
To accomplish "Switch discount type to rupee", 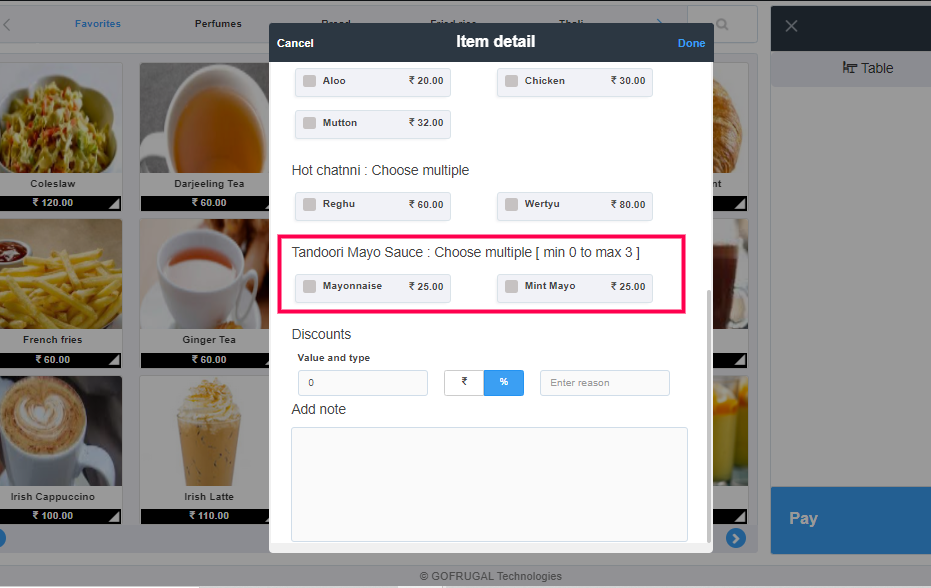I will (464, 382).
